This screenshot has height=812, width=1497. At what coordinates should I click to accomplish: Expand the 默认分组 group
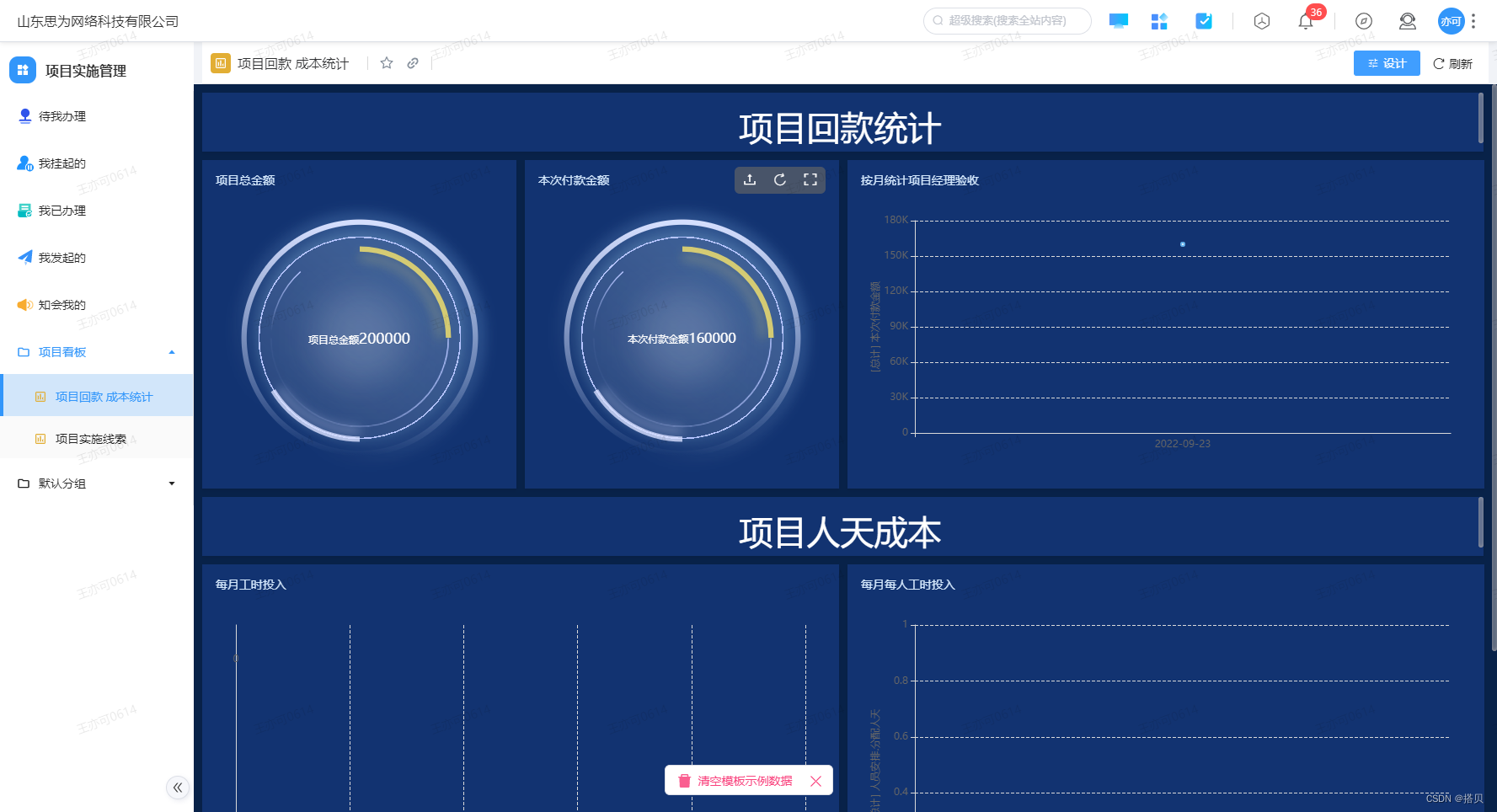click(x=97, y=483)
